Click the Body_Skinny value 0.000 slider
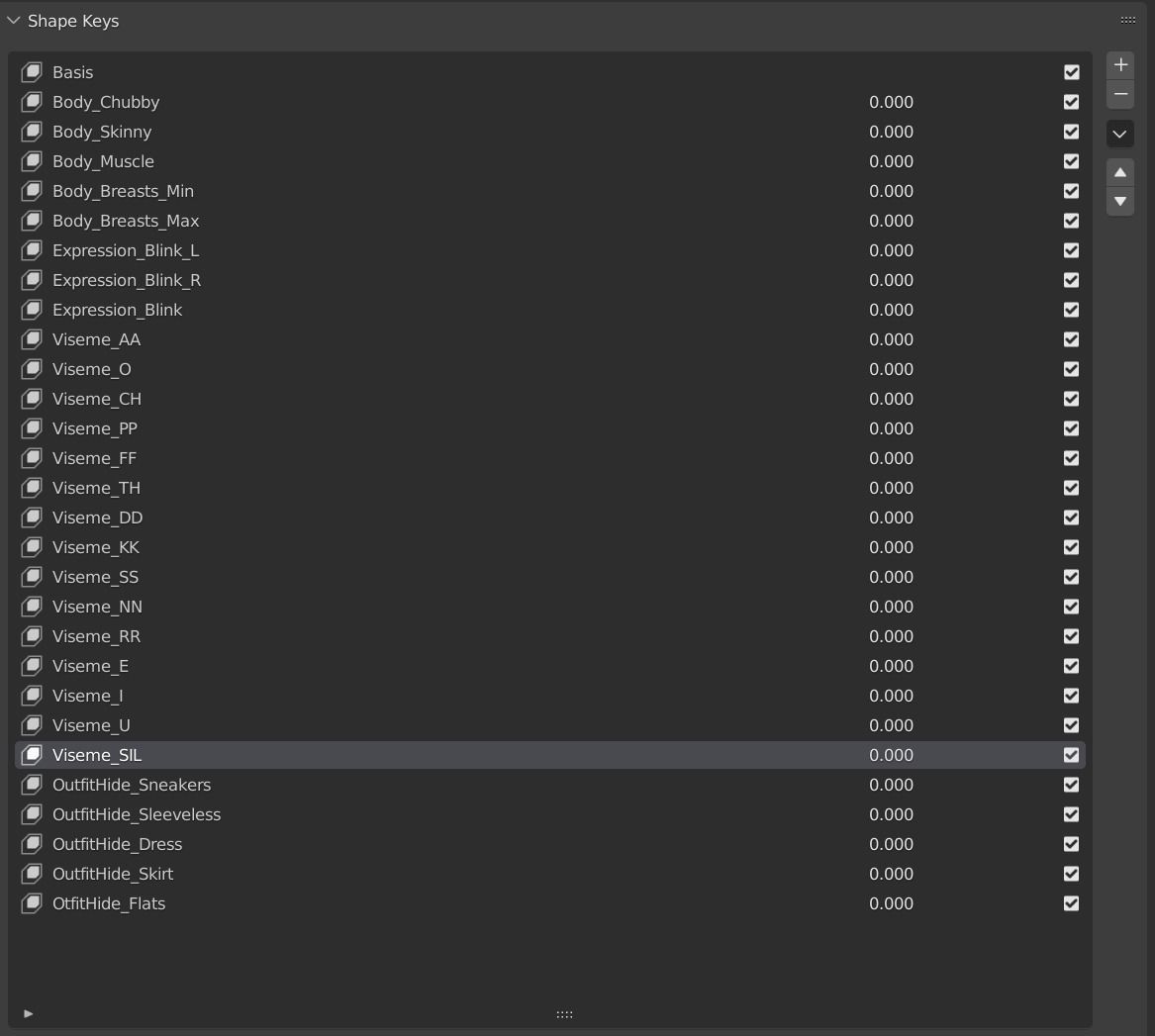 coord(891,132)
